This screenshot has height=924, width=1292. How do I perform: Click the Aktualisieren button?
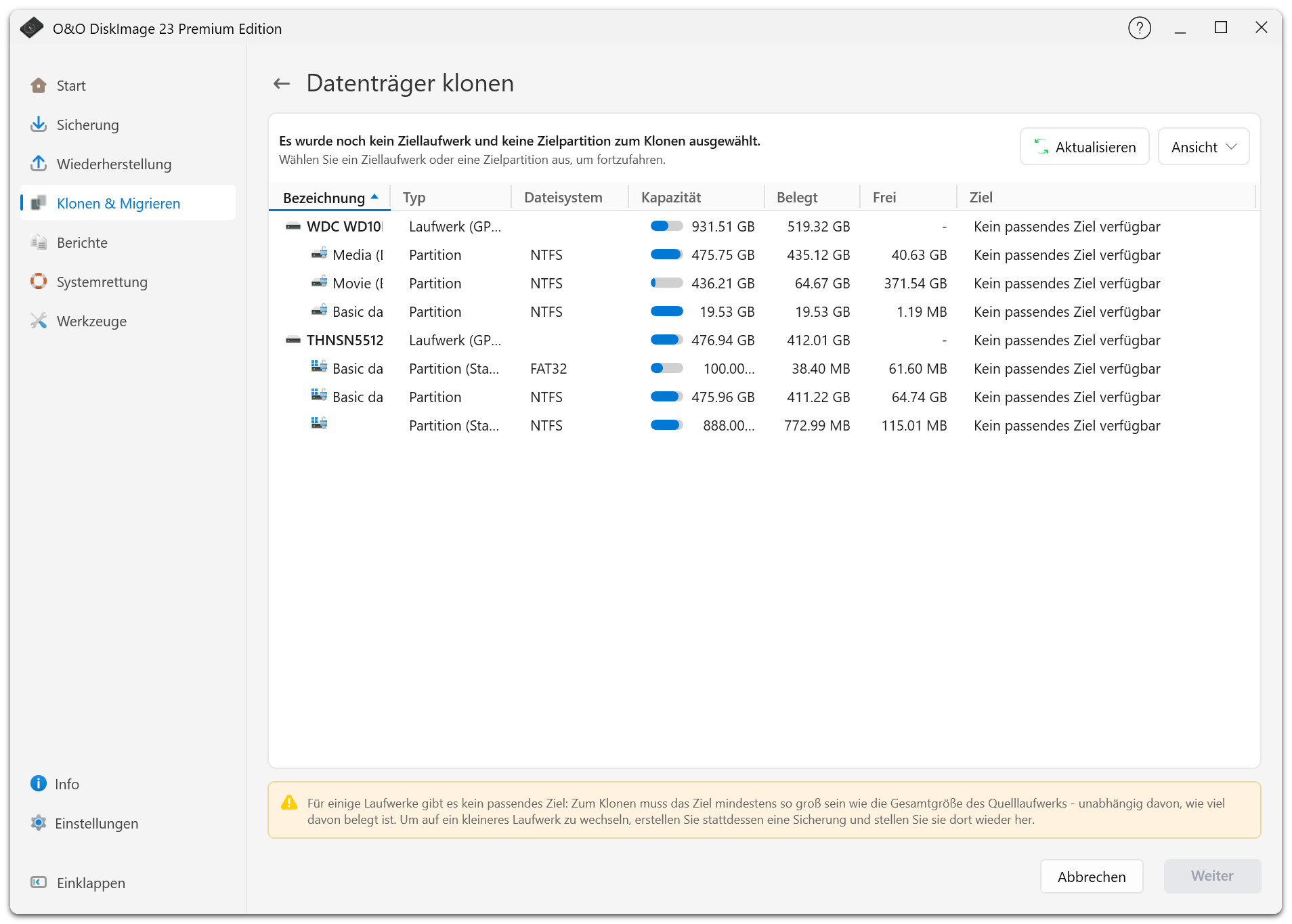(1084, 147)
